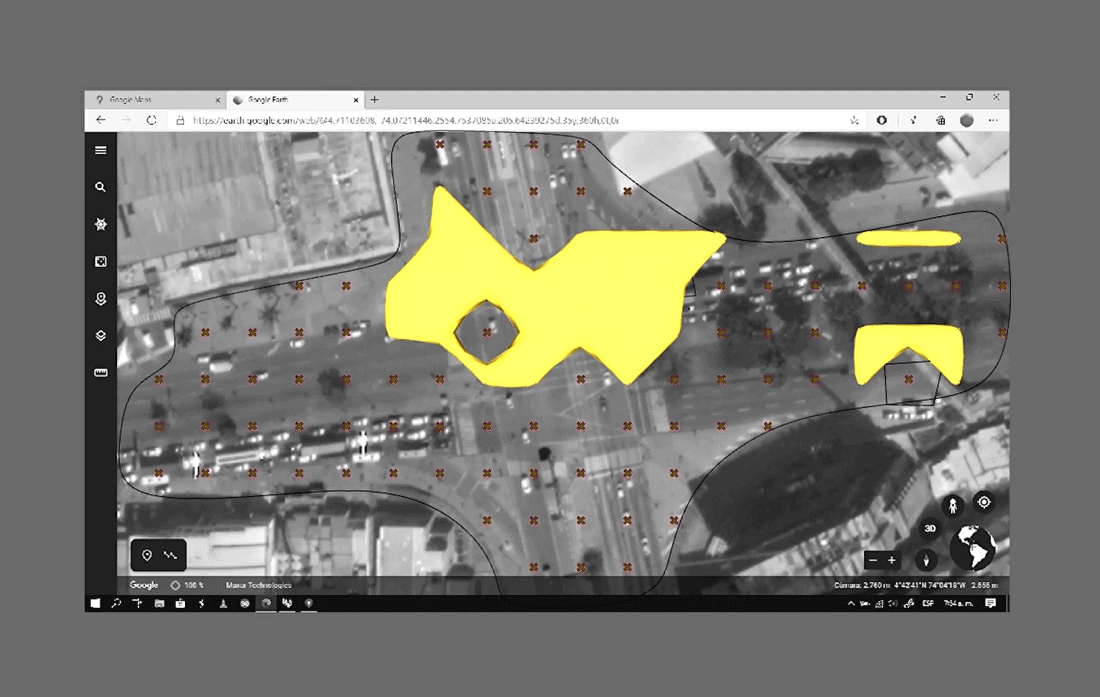This screenshot has height=697, width=1100.
Task: Open a new browser tab
Action: [375, 100]
